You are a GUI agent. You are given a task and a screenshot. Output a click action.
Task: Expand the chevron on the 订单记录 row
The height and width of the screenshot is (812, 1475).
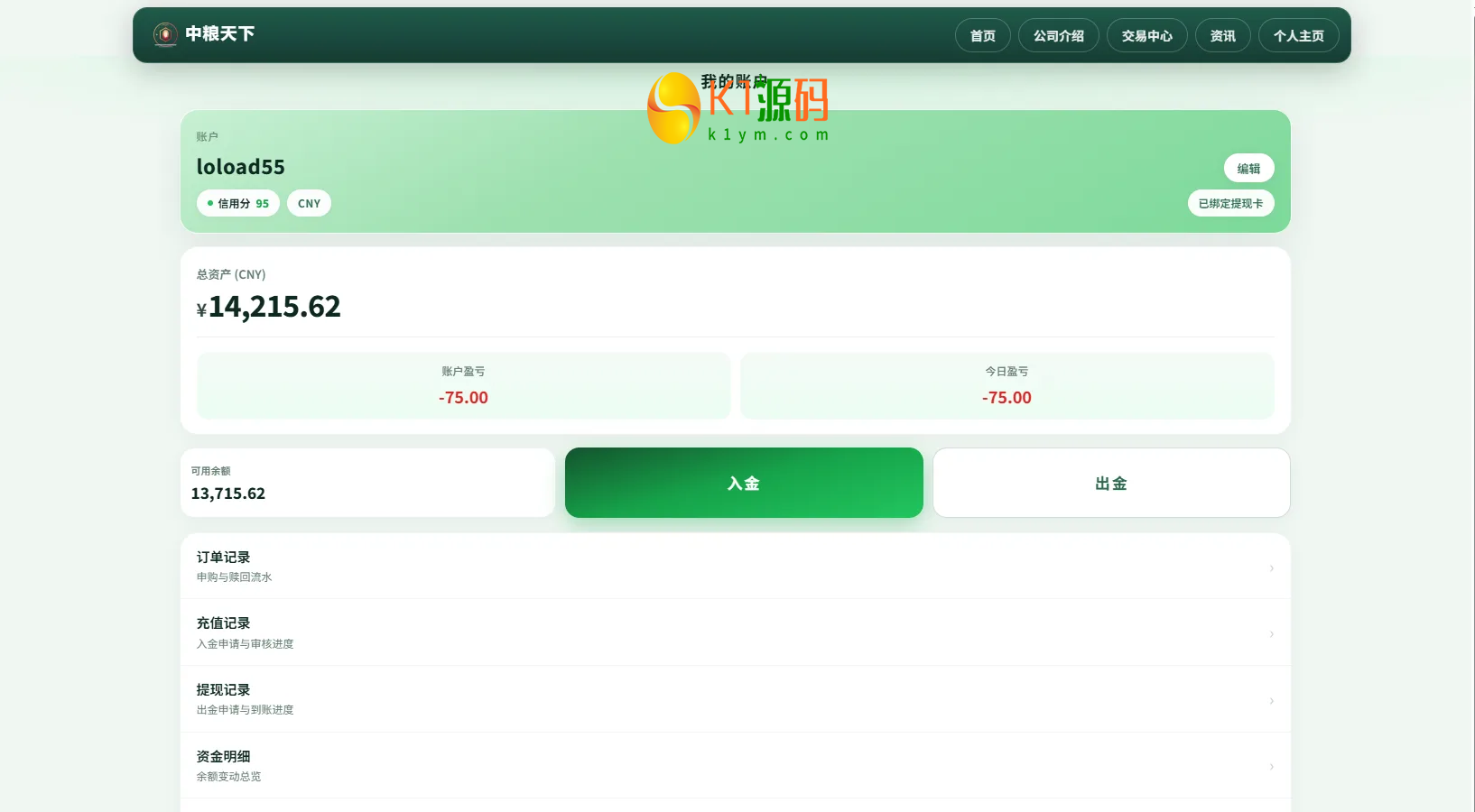[x=1271, y=567]
